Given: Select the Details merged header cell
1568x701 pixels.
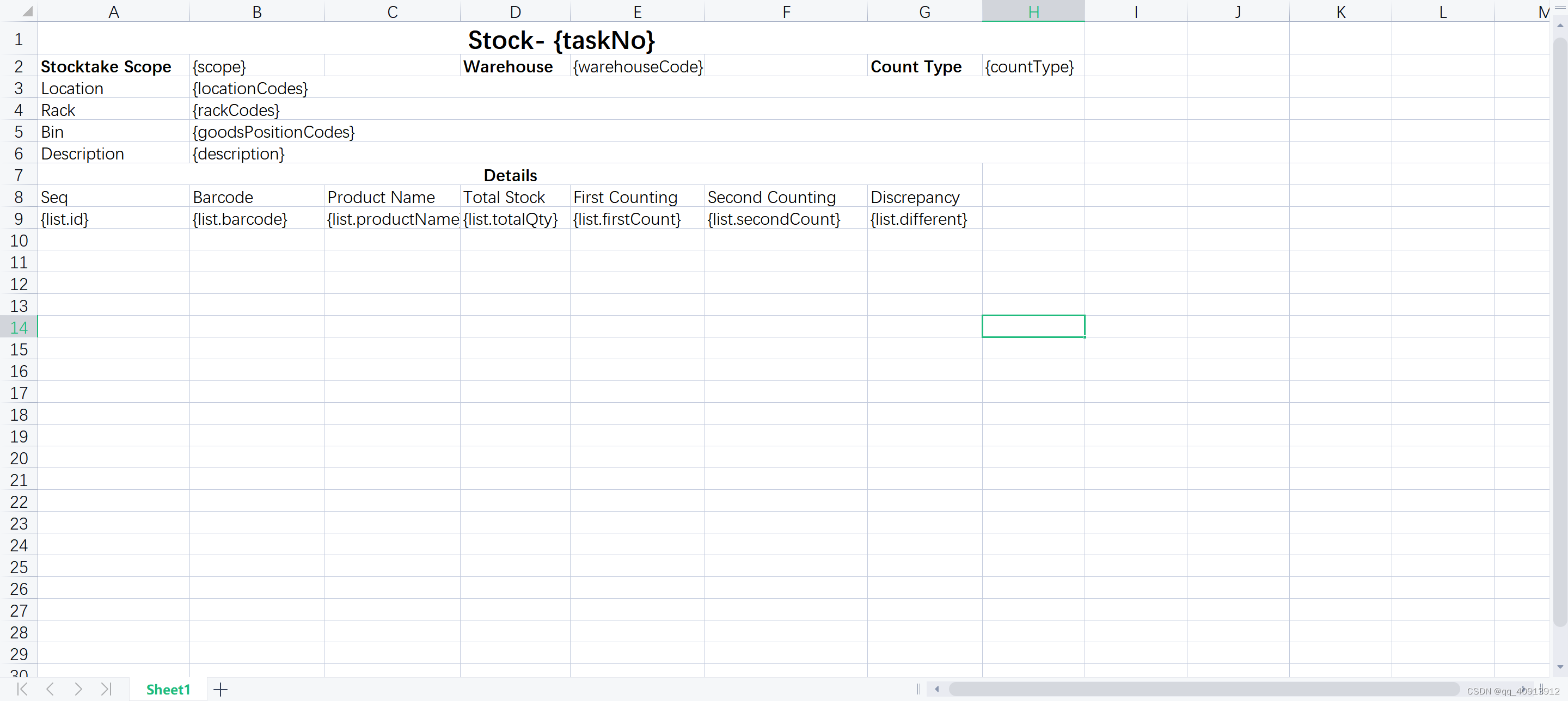Looking at the screenshot, I should click(x=510, y=175).
